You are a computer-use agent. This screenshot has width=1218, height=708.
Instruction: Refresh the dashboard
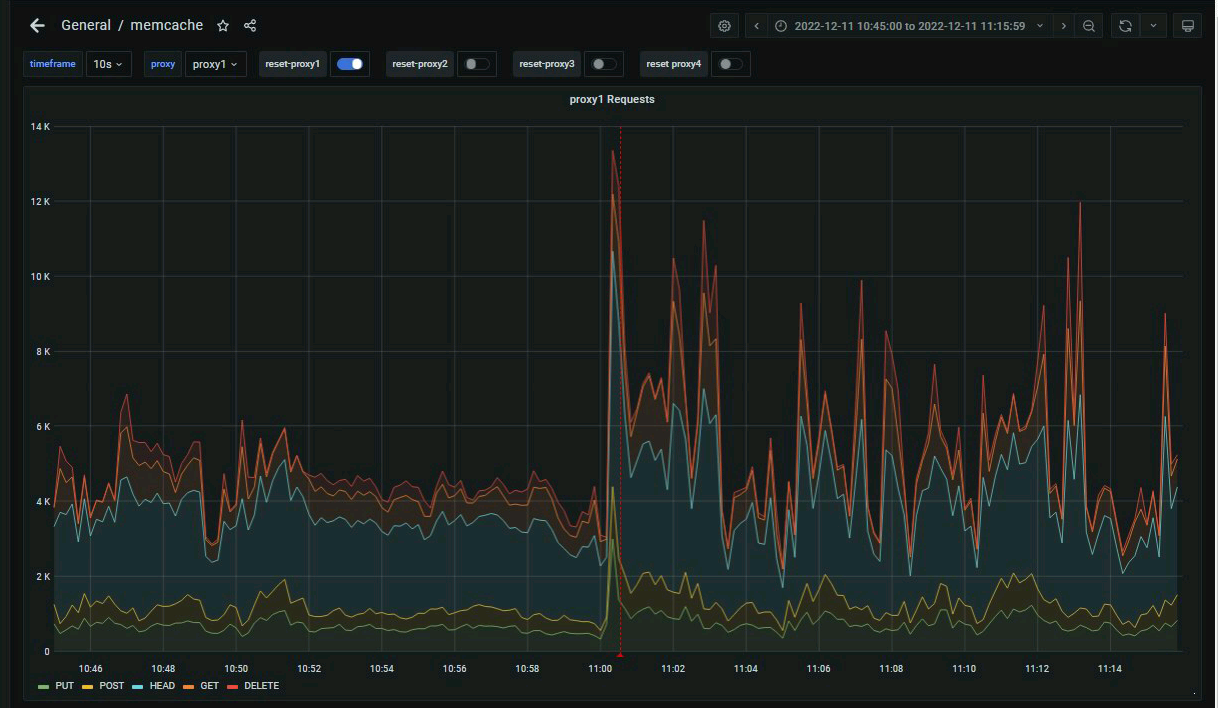coord(1126,26)
